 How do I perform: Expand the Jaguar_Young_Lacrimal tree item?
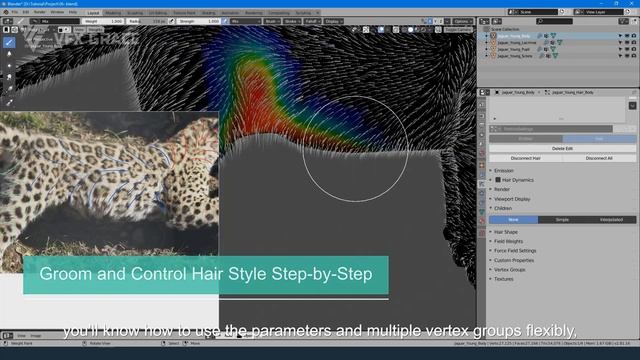click(487, 42)
